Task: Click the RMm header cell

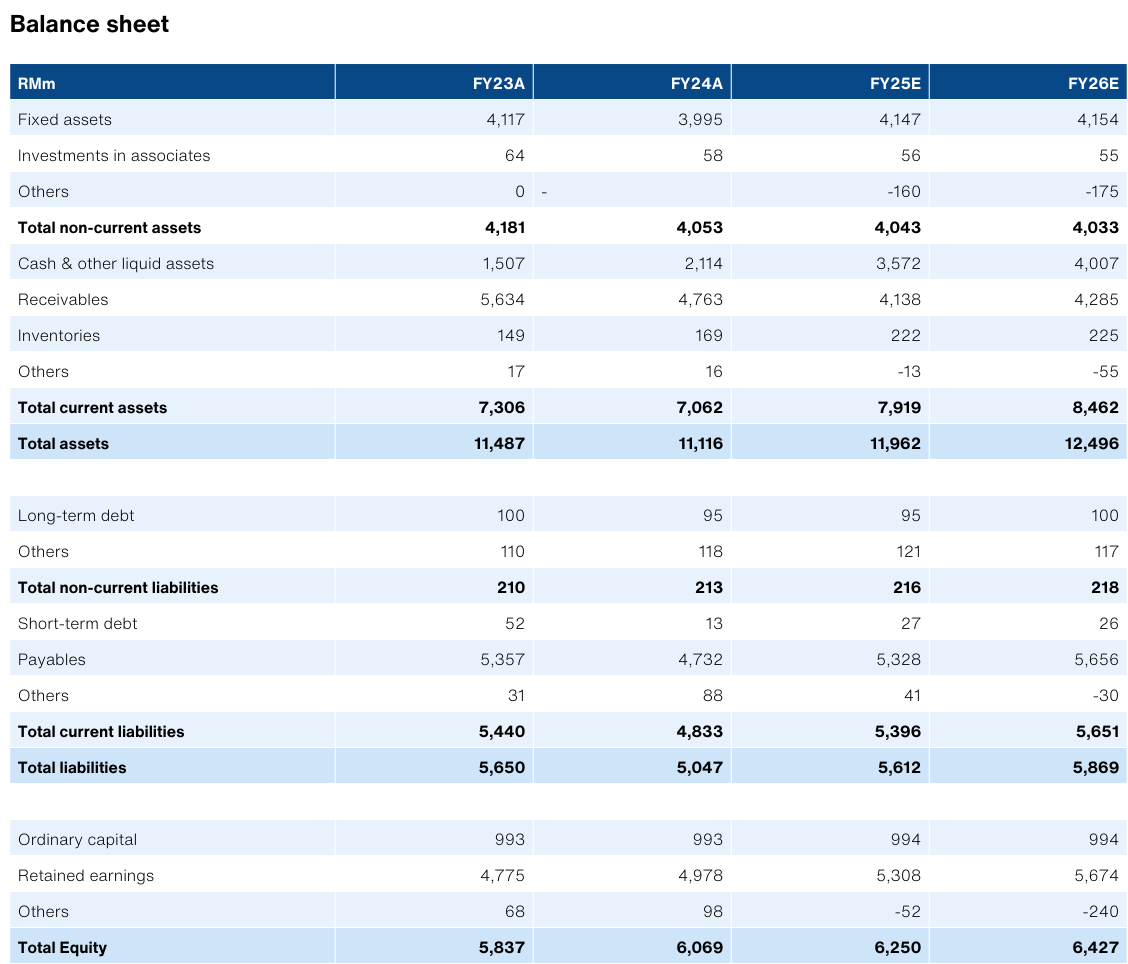Action: tap(36, 83)
